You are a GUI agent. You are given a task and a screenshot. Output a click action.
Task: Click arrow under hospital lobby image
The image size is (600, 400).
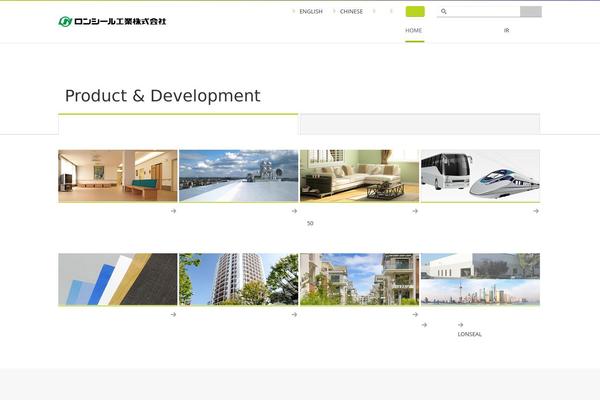173,211
